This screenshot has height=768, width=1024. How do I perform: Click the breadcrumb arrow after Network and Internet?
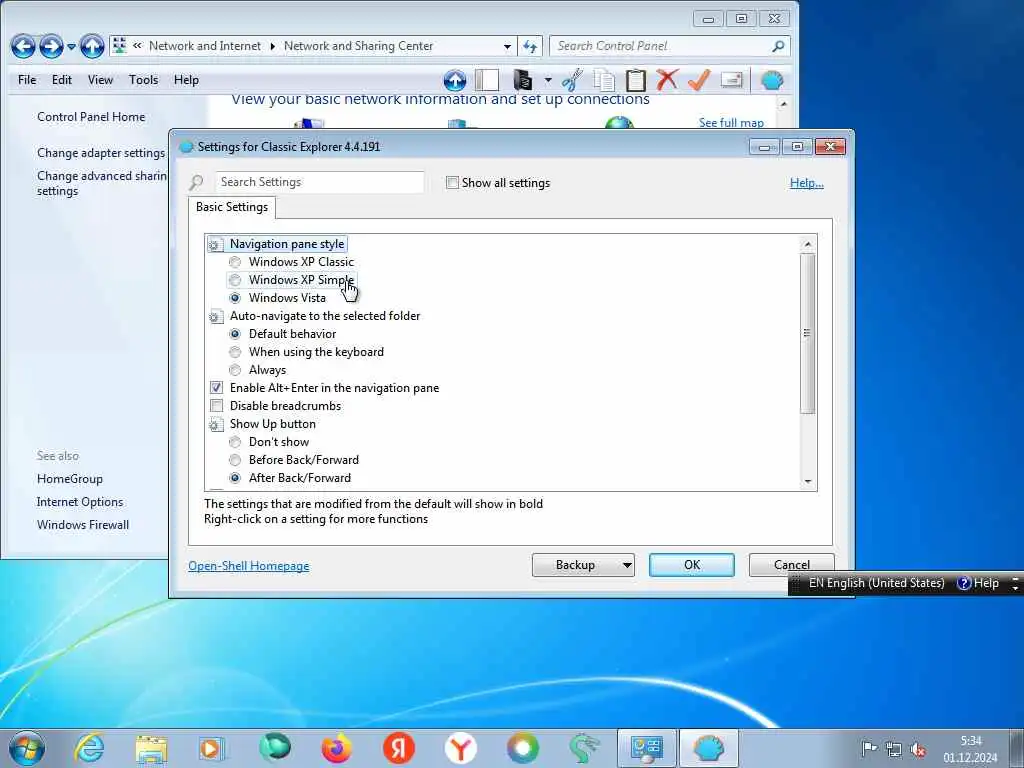tap(272, 46)
